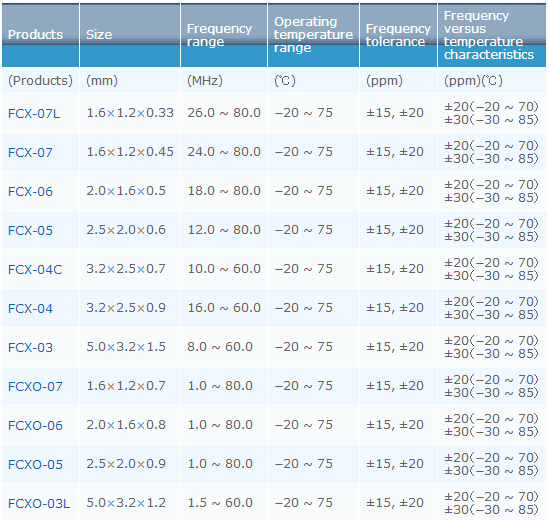This screenshot has width=549, height=520.
Task: Click the Products column header
Action: click(40, 35)
